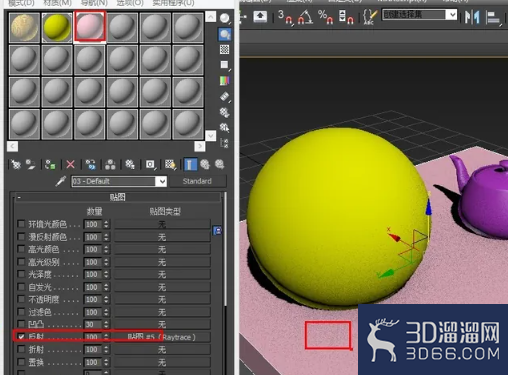Toggle the checkered Background icon

[225, 50]
